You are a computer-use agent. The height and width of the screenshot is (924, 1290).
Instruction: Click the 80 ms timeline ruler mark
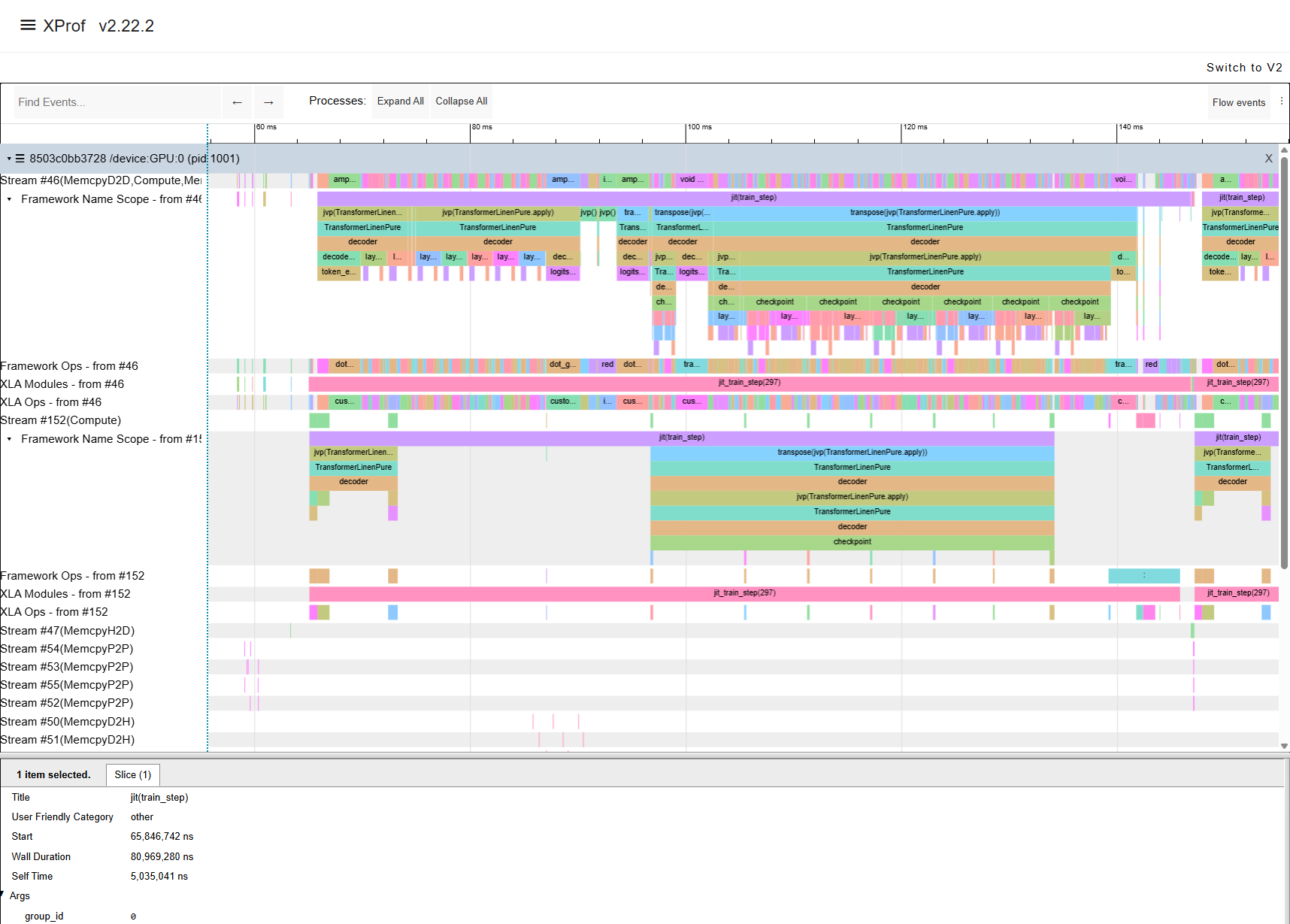click(x=482, y=127)
